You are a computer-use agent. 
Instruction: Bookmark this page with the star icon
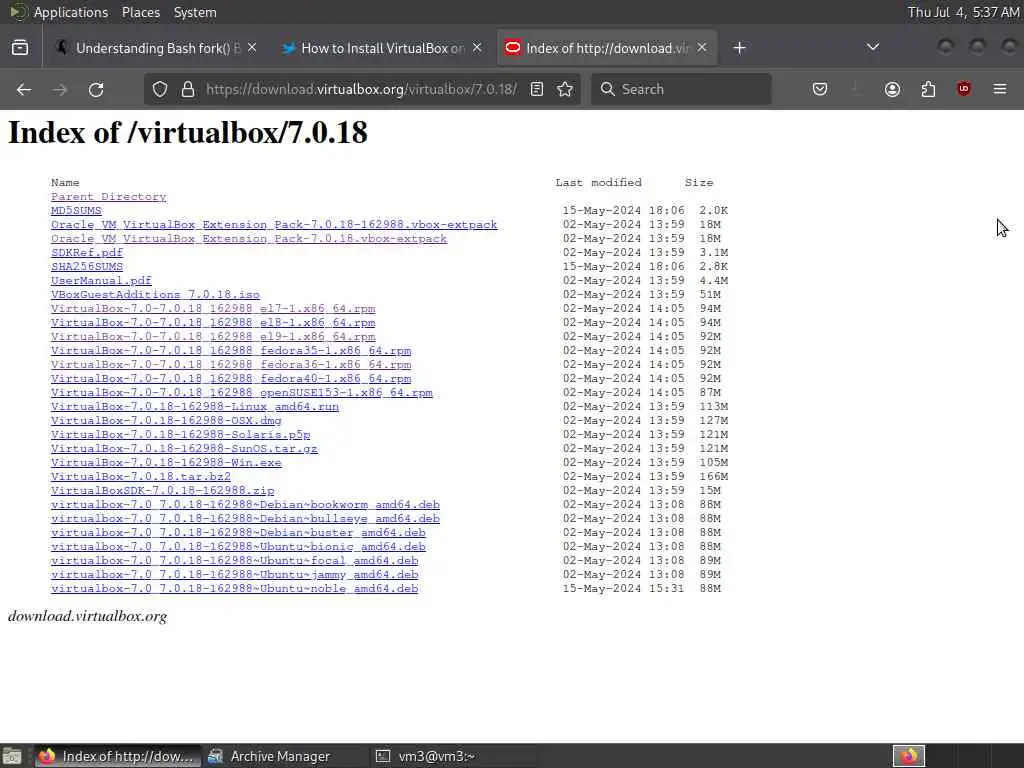point(566,89)
